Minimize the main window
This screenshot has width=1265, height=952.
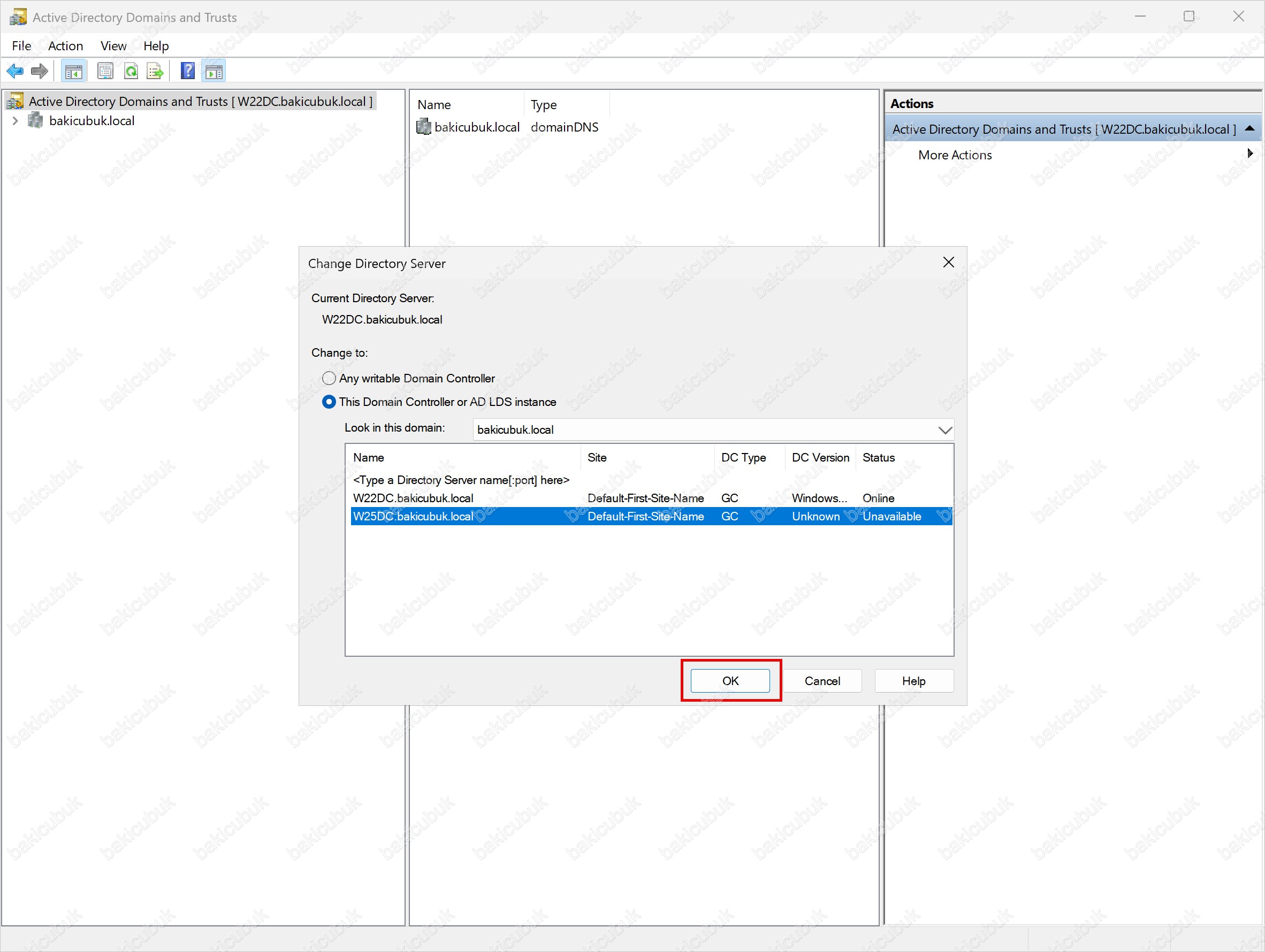pyautogui.click(x=1140, y=17)
